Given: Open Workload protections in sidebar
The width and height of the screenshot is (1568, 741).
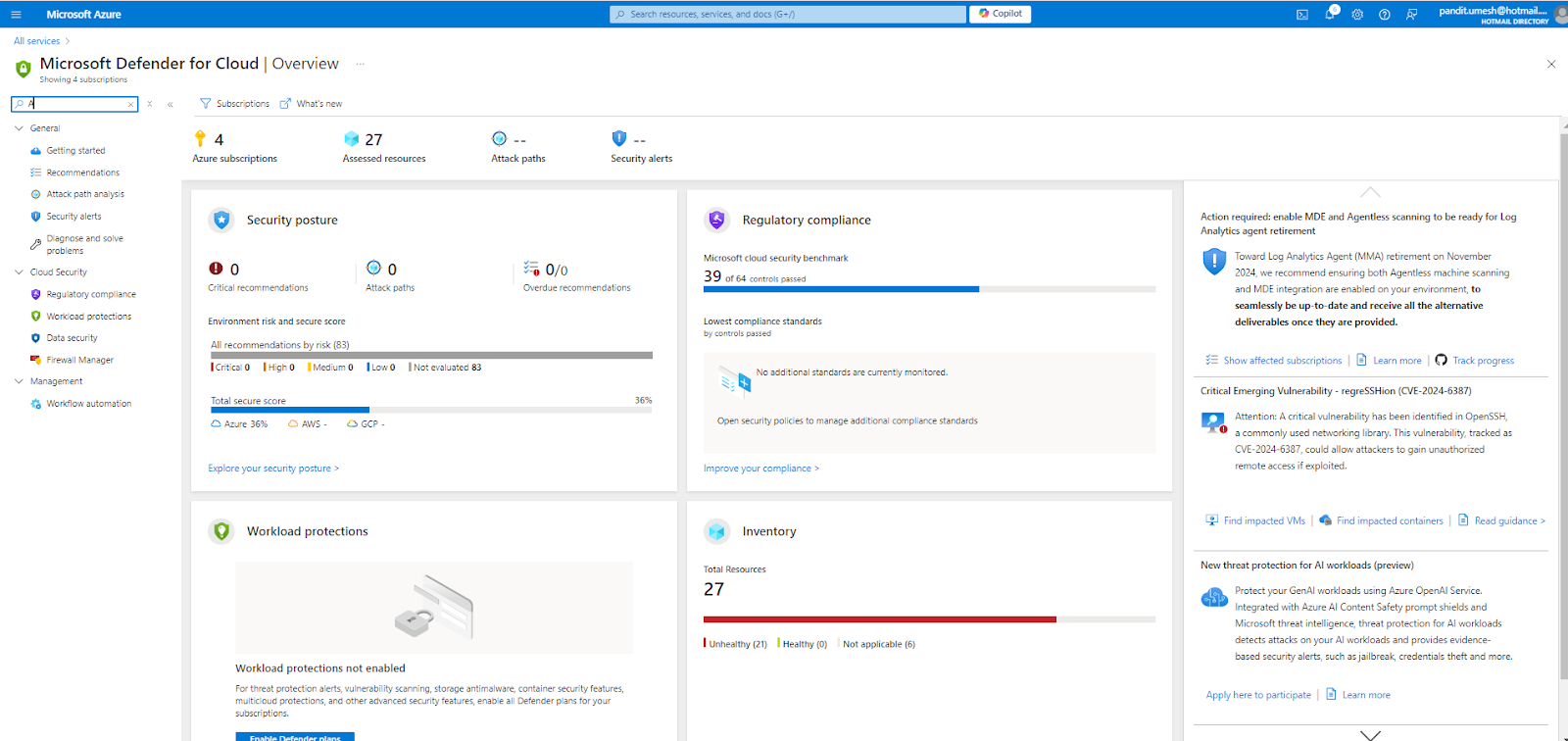Looking at the screenshot, I should click(x=88, y=317).
